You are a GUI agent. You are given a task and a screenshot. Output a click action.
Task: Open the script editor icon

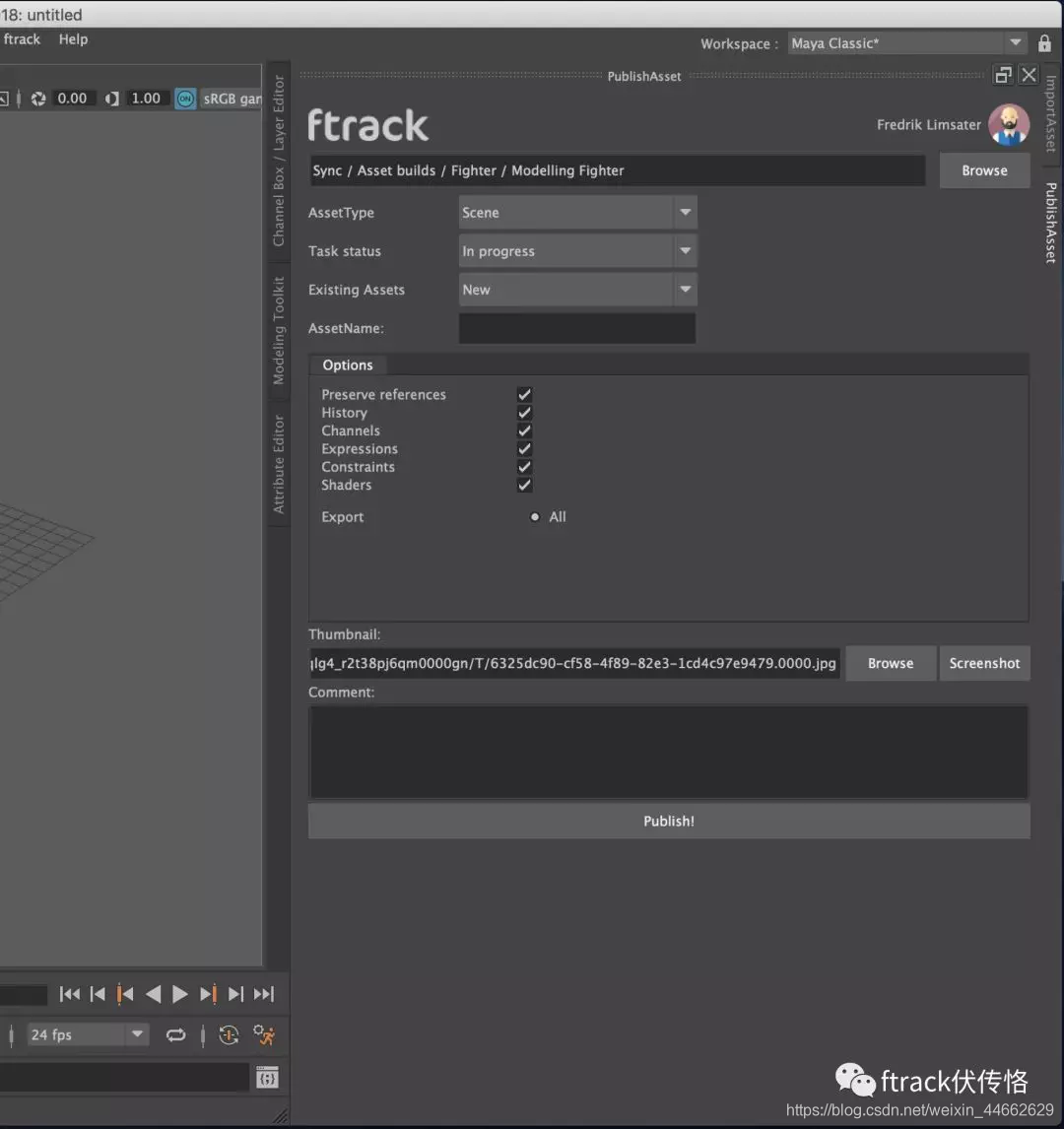click(267, 1078)
